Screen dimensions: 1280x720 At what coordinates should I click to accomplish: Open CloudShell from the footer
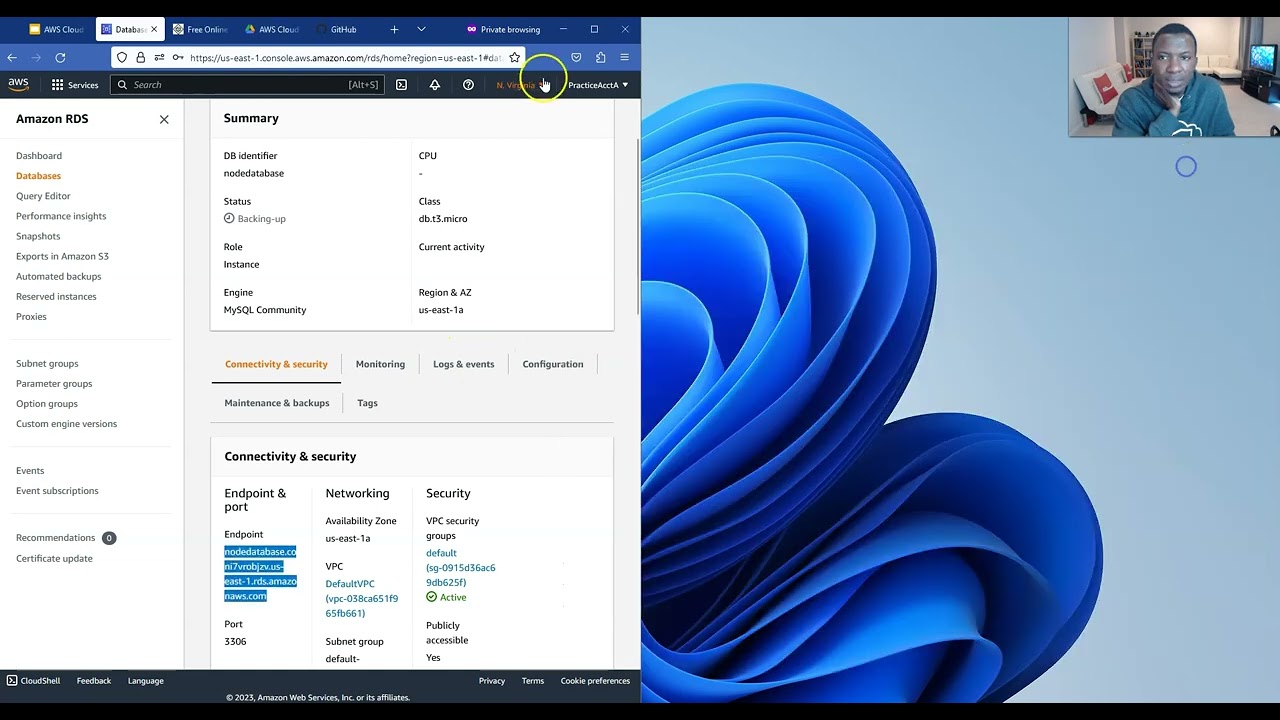[x=33, y=681]
